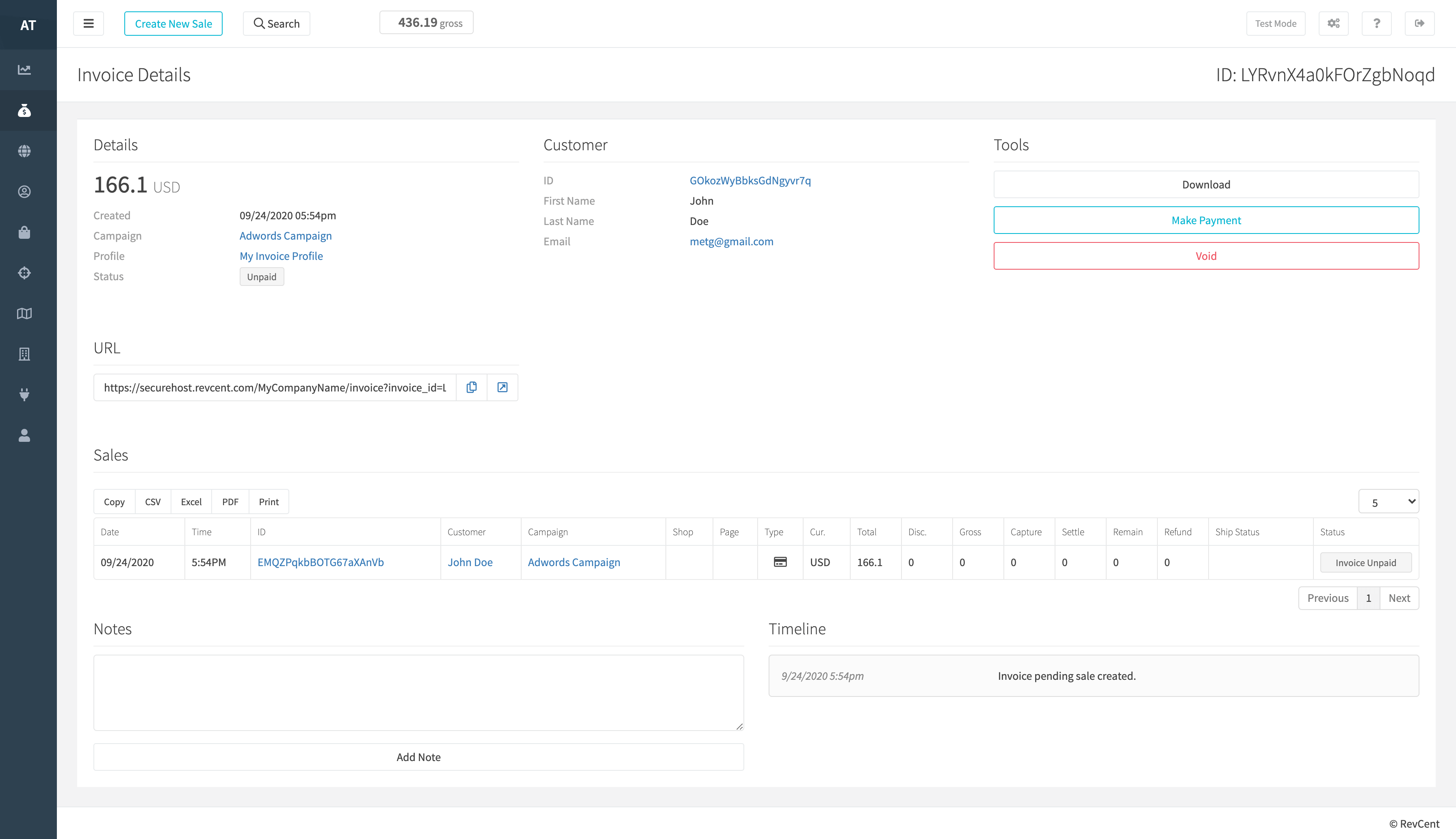Screen dimensions: 1456x839
Task: Click the chart metrics sidebar icon
Action: (x=24, y=70)
